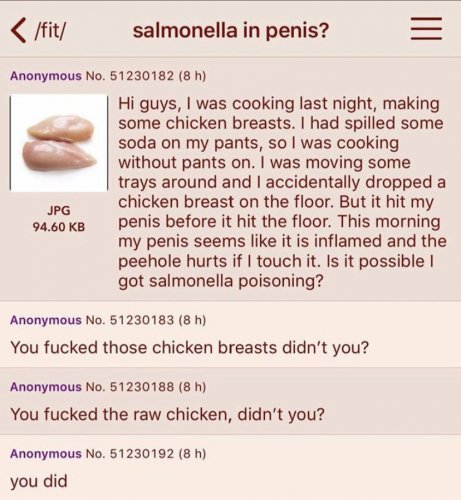
Task: Tap the reply mentioning raw chicken
Action: (167, 414)
